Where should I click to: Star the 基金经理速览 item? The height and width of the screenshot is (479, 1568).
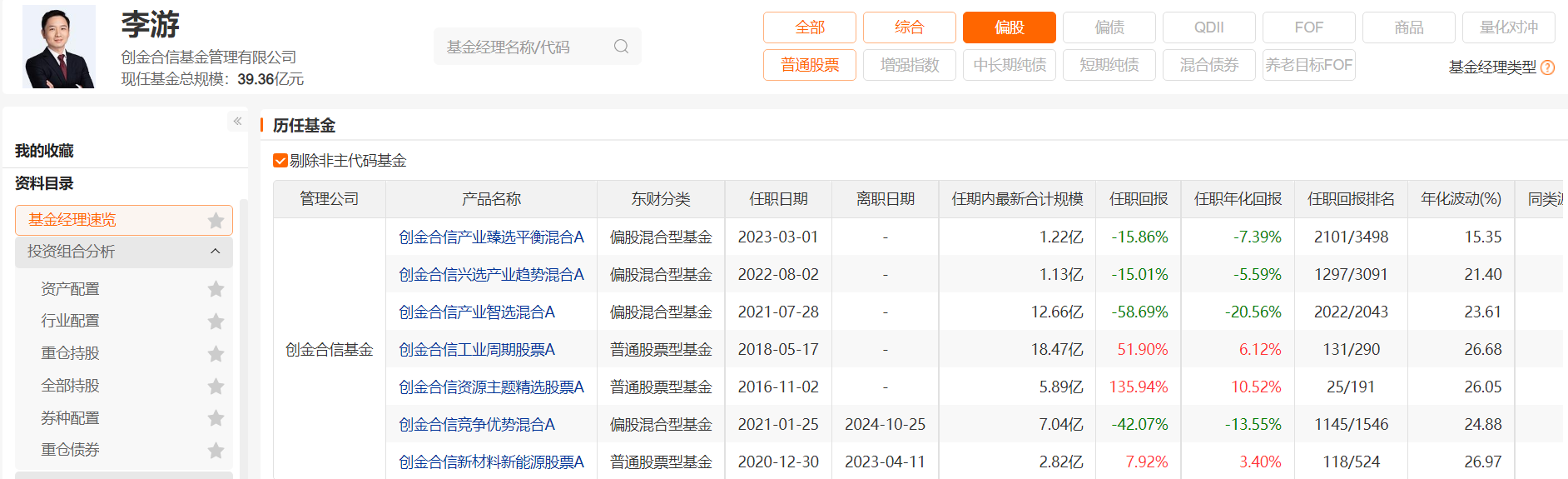[216, 221]
